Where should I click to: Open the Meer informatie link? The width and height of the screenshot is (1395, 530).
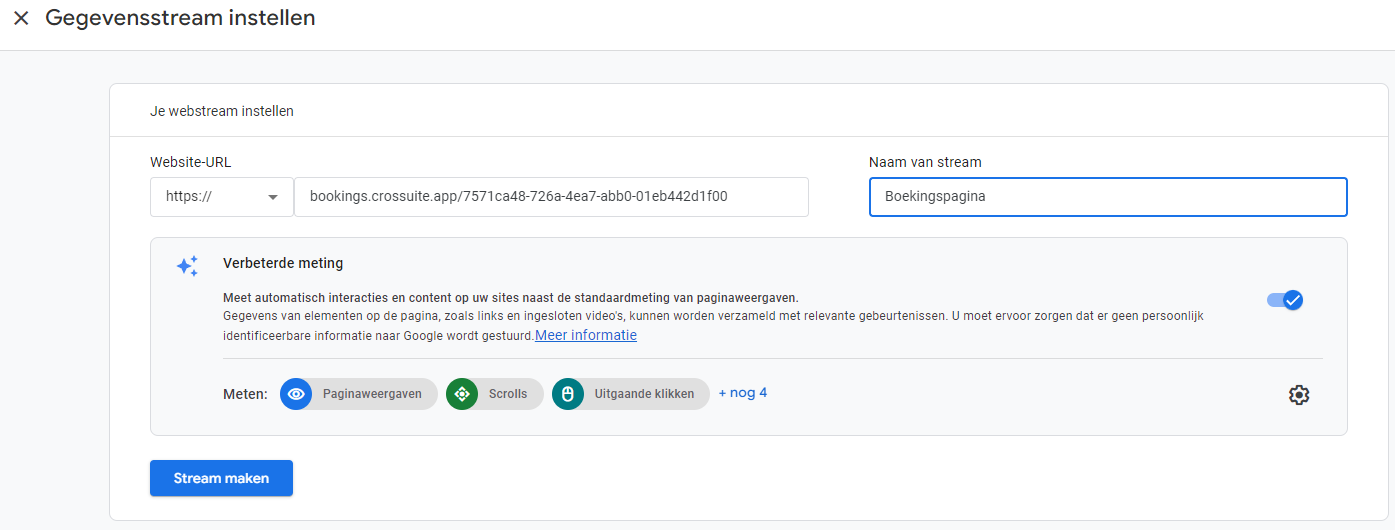586,336
